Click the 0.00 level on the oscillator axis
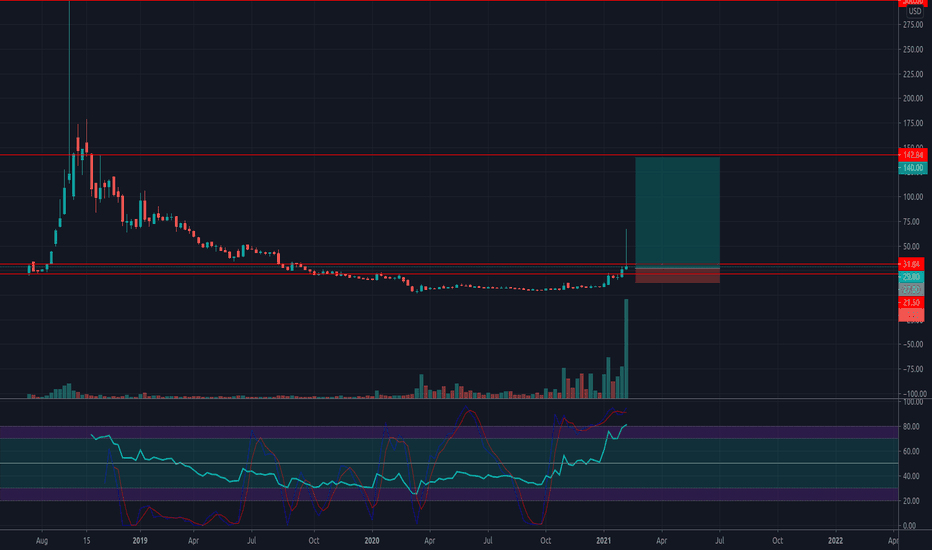 [x=909, y=526]
